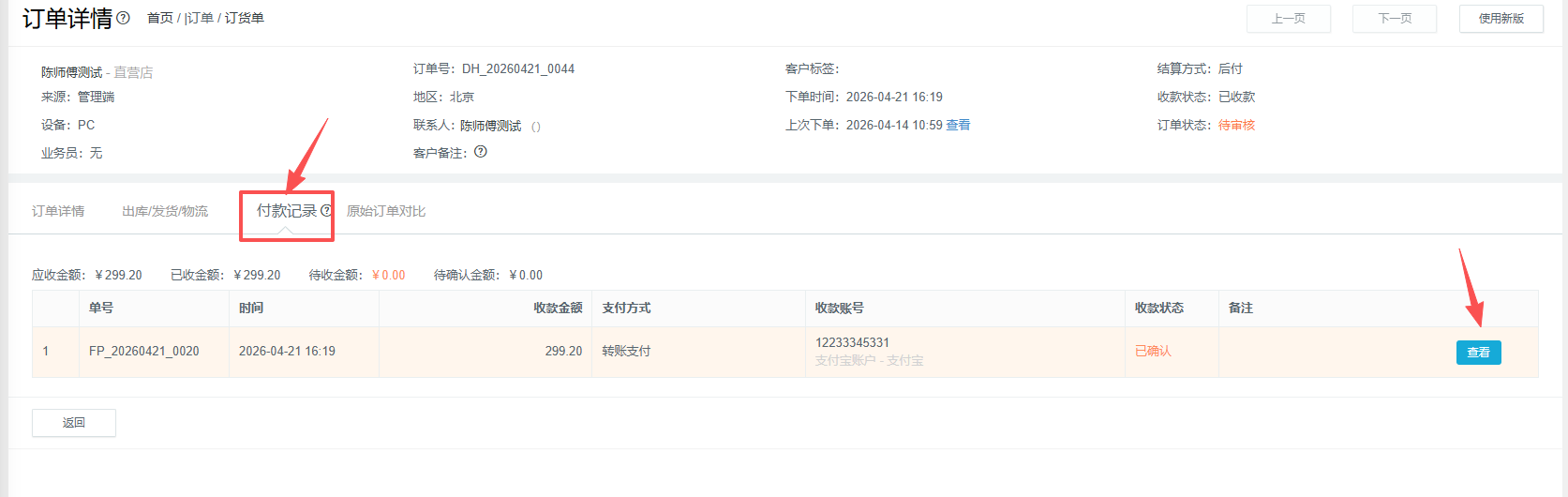Click 应收金额 ¥299.20 summary
This screenshot has width=1568, height=497.
[87, 275]
